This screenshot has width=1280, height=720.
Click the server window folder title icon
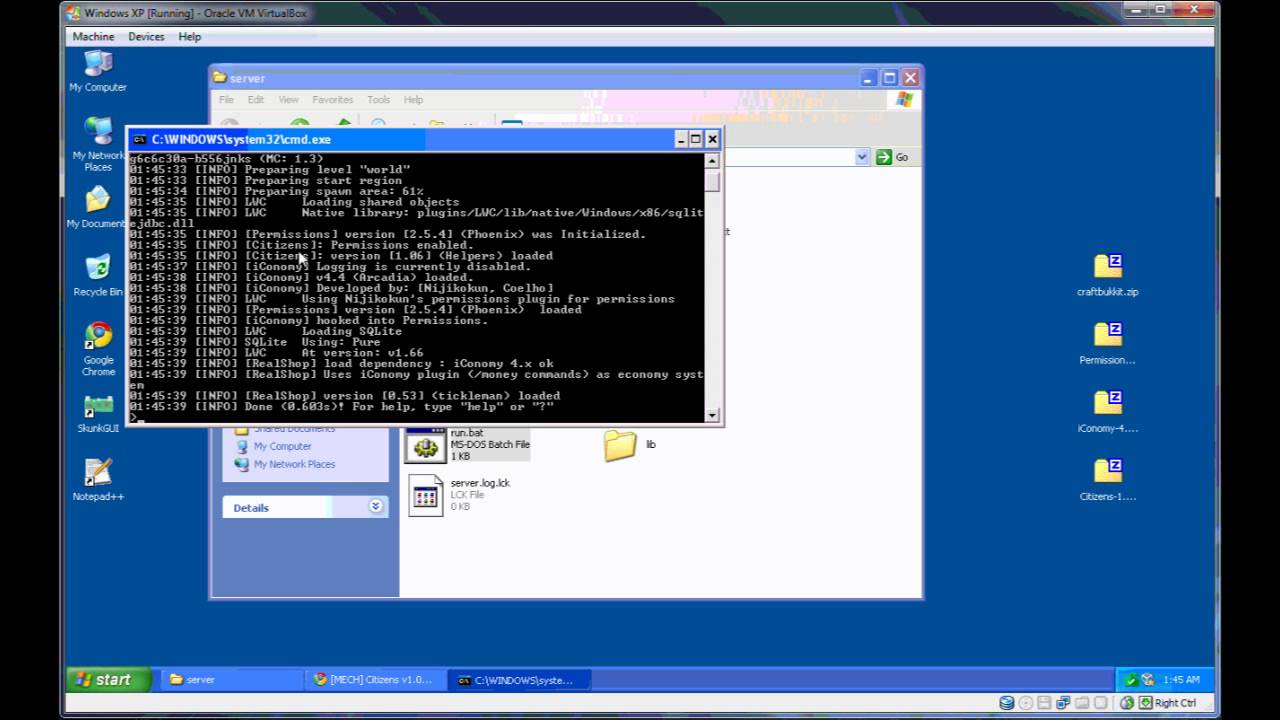[220, 78]
